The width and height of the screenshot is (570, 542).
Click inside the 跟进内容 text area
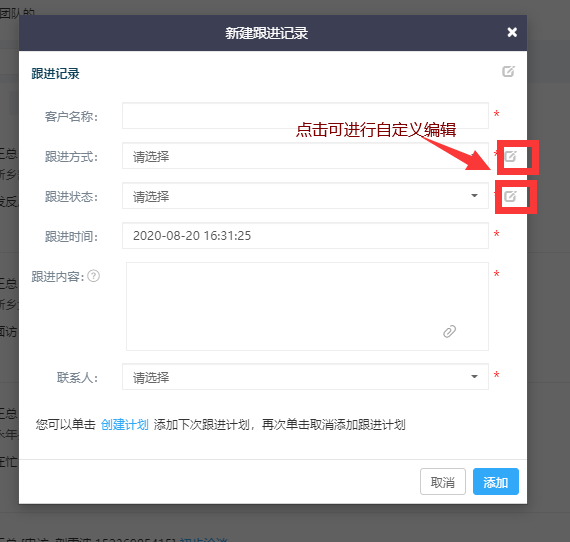[307, 306]
